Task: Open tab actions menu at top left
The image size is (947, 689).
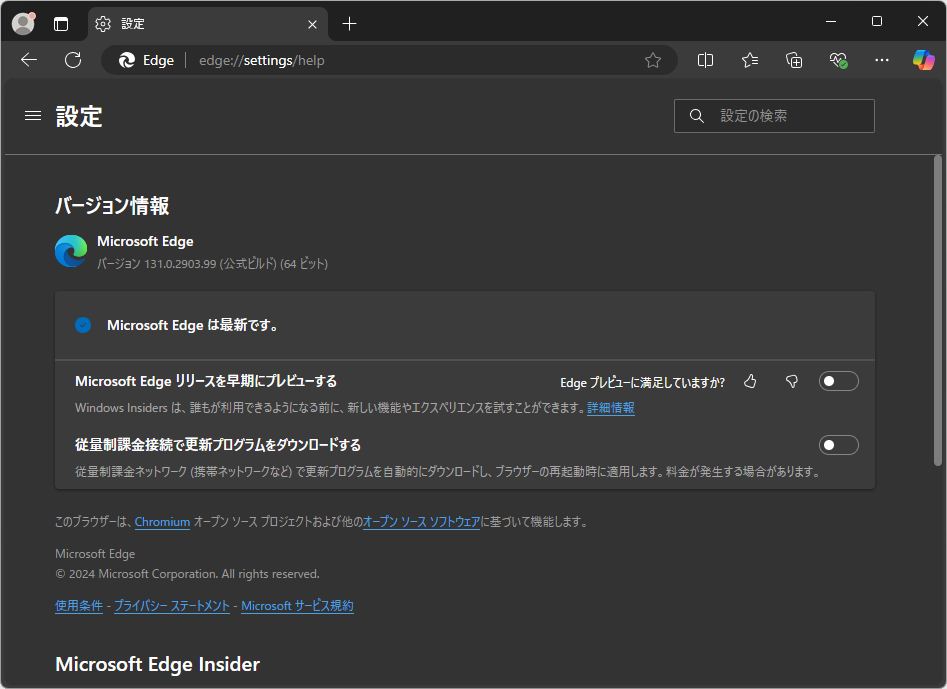Action: [60, 22]
